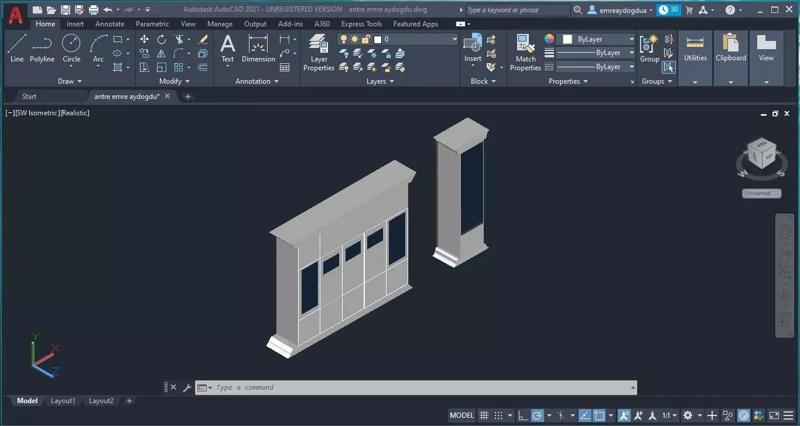Open the Insert ribbon tab
Viewport: 800px width, 426px height.
tap(75, 24)
